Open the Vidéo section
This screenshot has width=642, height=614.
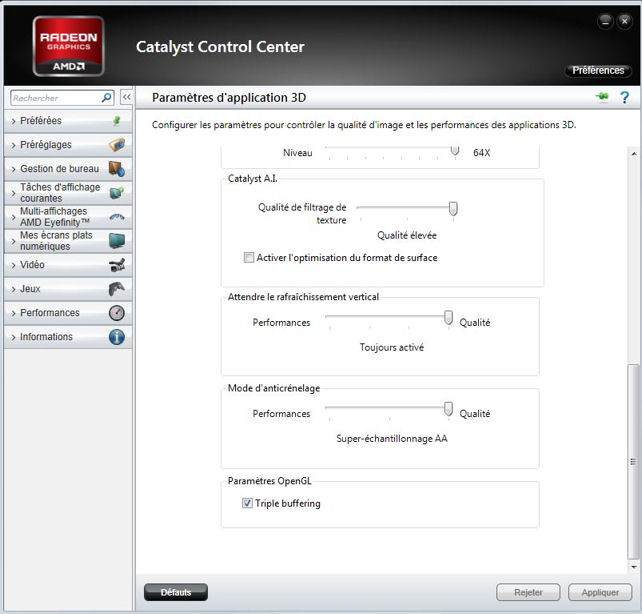68,265
